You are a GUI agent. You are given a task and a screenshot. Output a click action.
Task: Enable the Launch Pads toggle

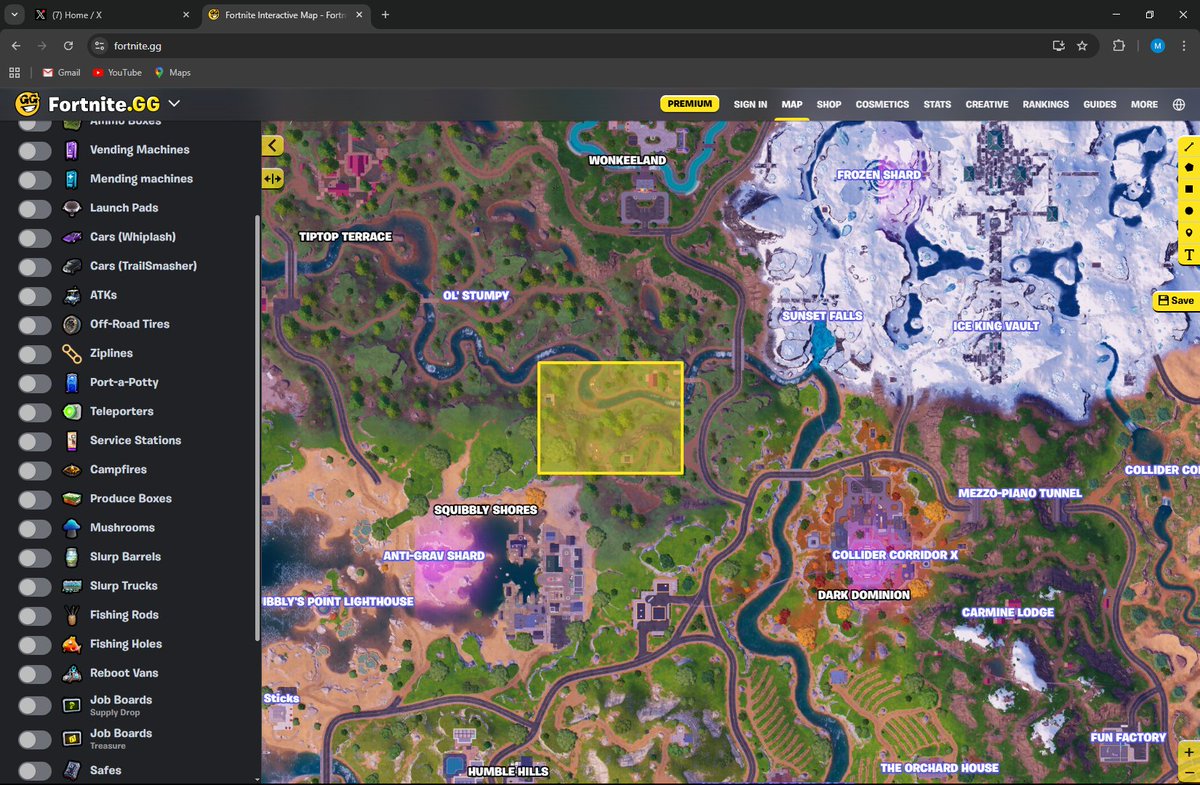(x=34, y=208)
